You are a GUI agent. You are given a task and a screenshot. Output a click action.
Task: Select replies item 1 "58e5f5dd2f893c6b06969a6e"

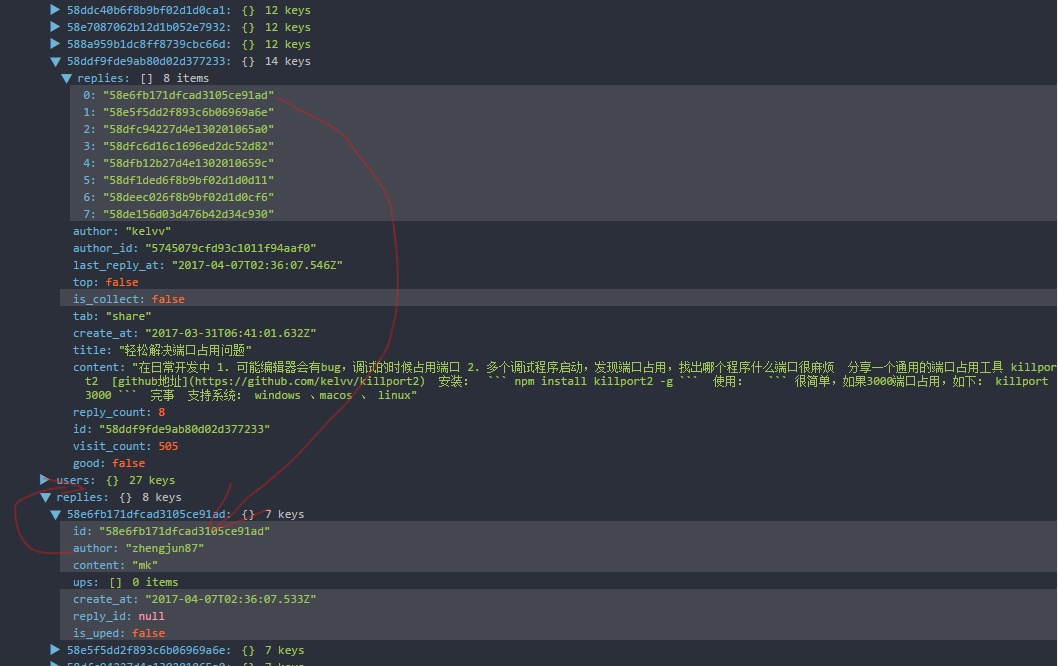click(563, 112)
